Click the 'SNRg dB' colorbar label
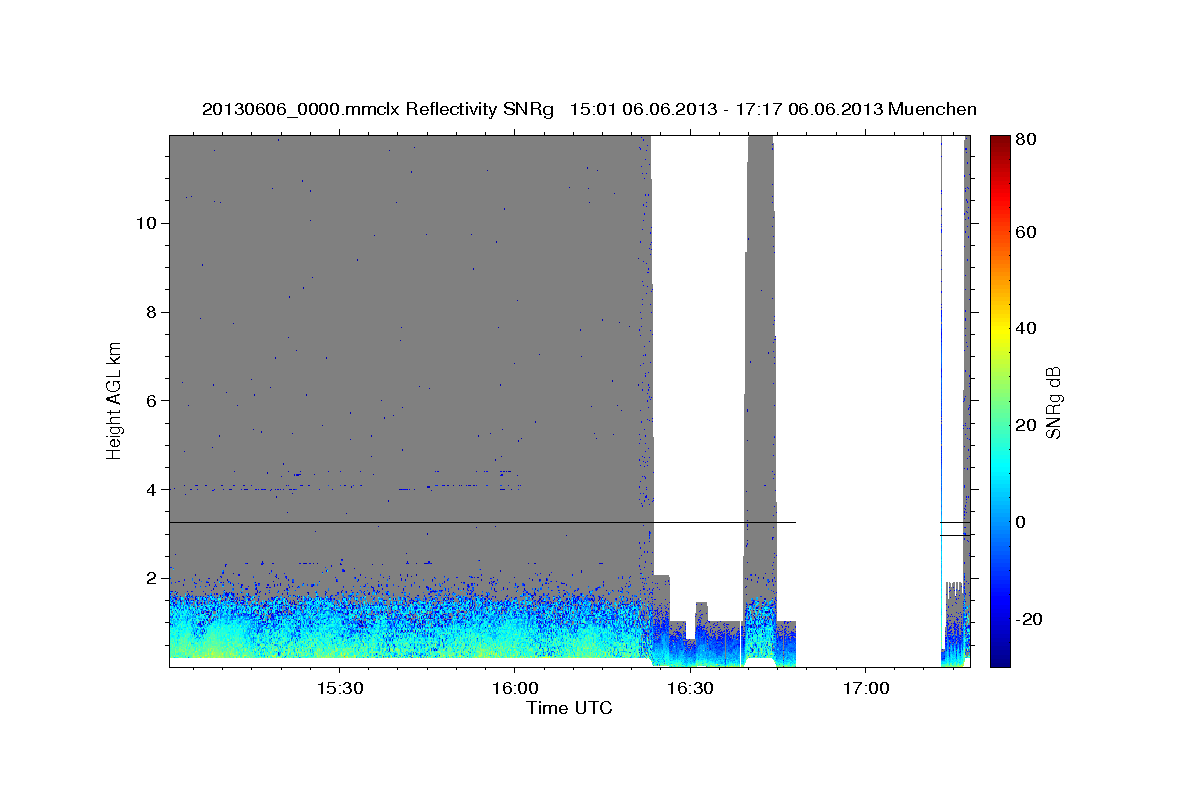The height and width of the screenshot is (800, 1200). point(1053,402)
